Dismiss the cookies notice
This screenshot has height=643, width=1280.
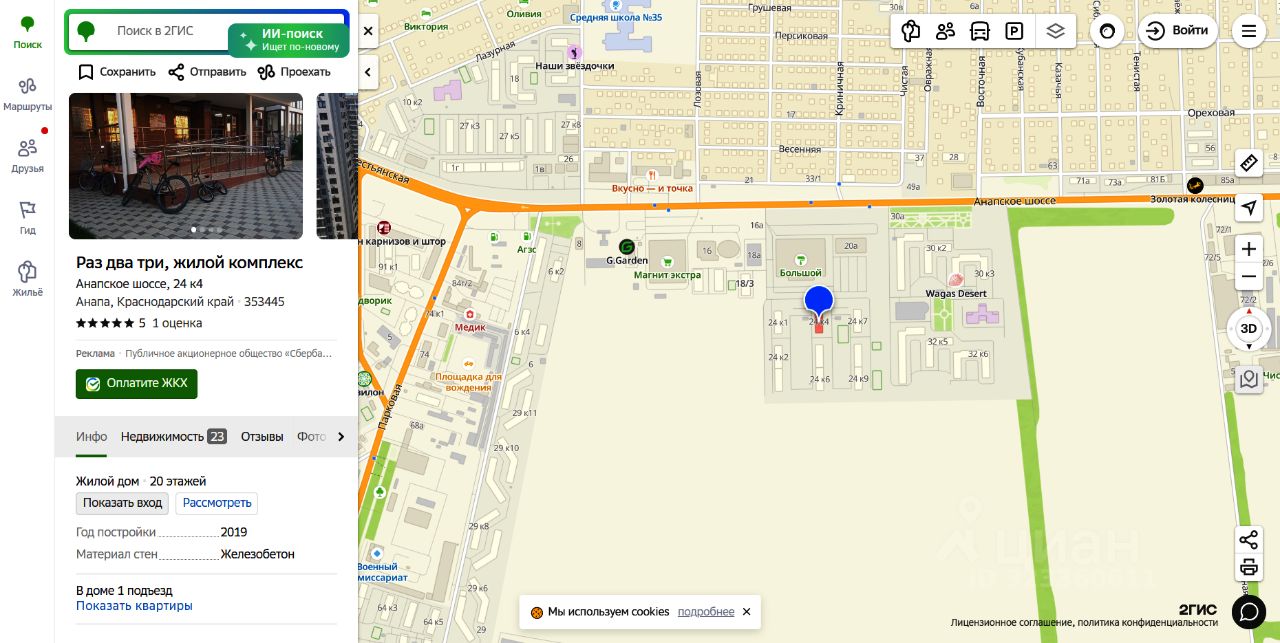pyautogui.click(x=746, y=612)
